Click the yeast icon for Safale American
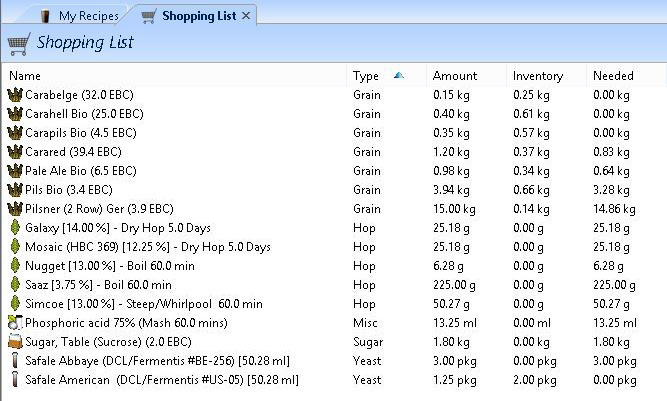667x401 pixels. tap(15, 380)
